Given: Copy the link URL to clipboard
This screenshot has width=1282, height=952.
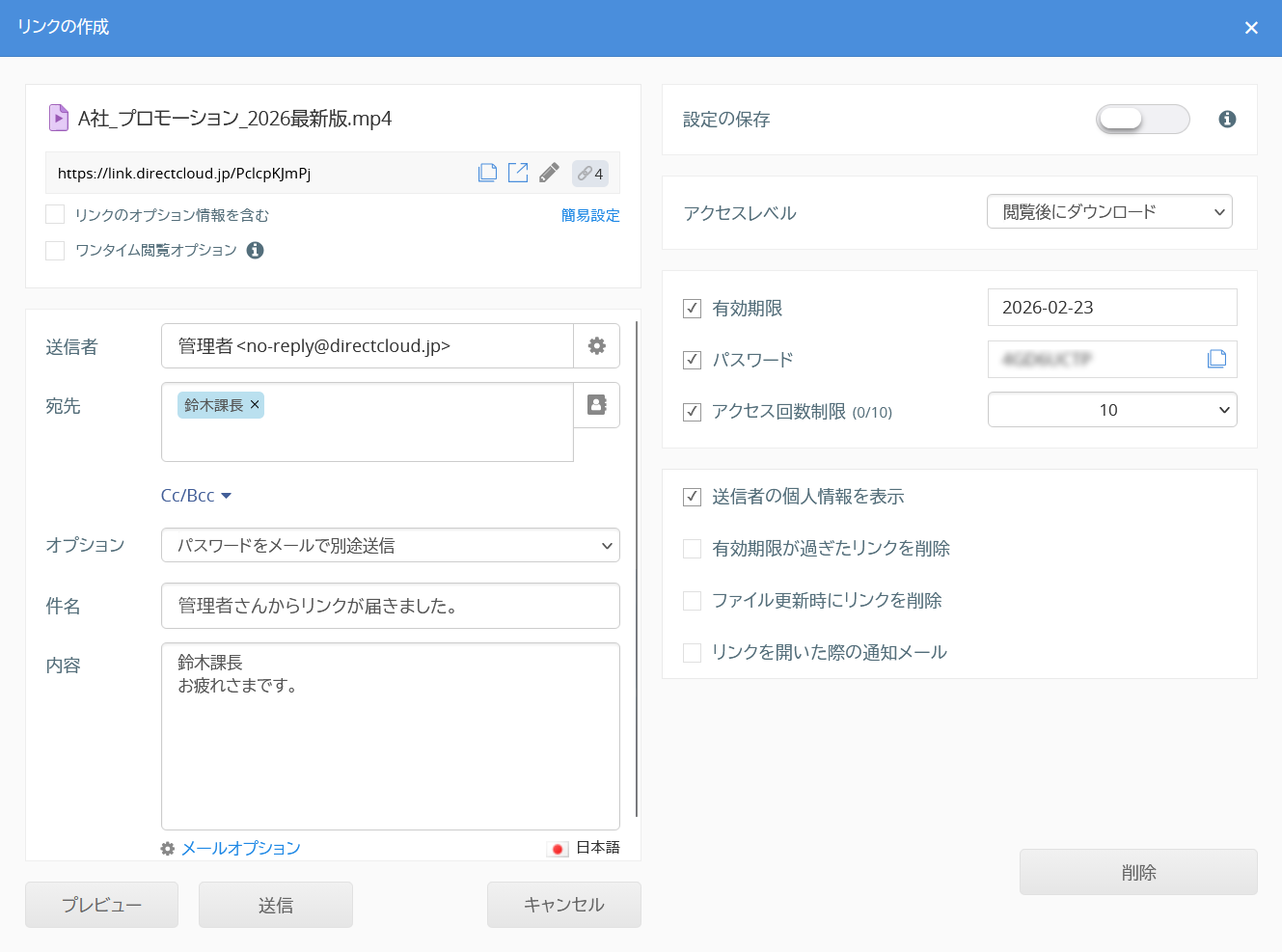Looking at the screenshot, I should point(487,173).
